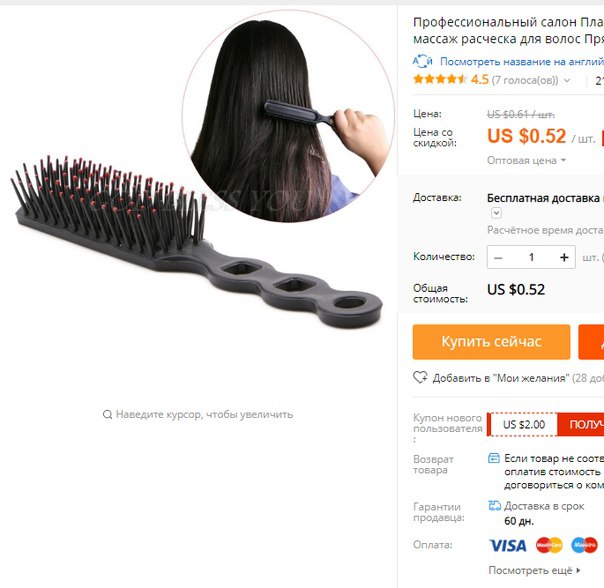Screen dimensions: 604x588
Task: Open Посмотреть название на английском link
Action: pos(522,61)
